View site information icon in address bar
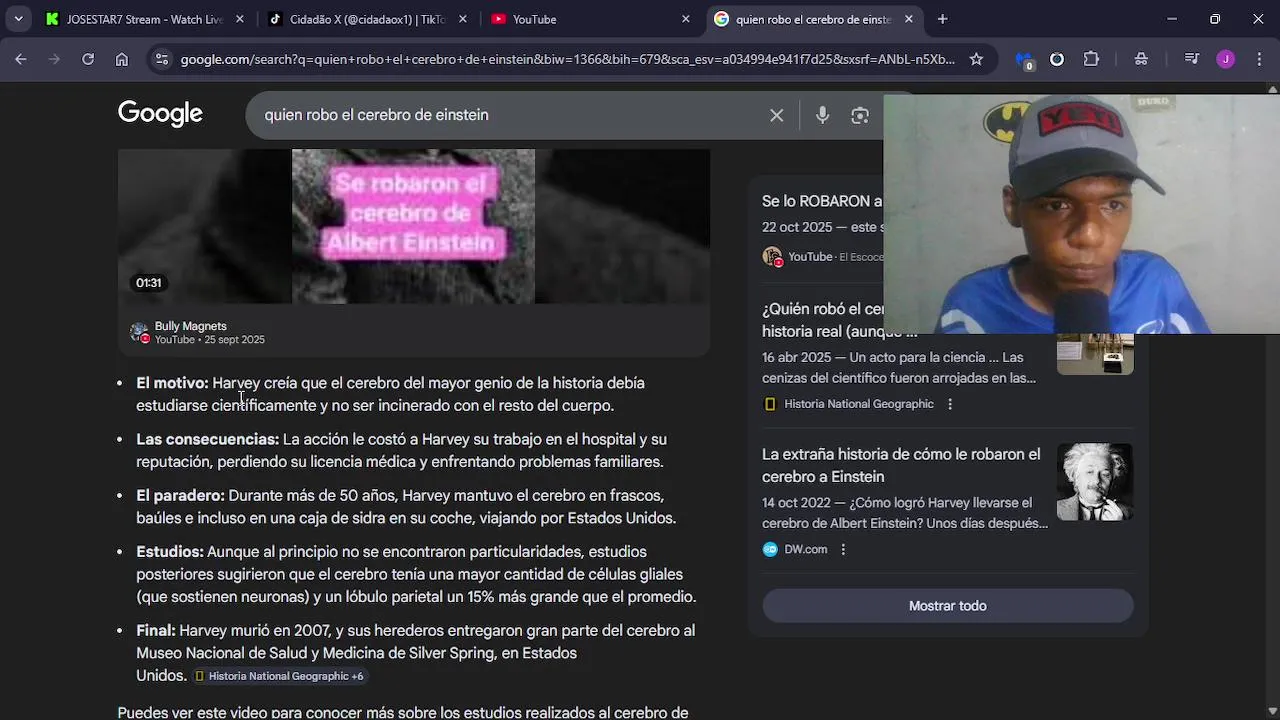Image resolution: width=1280 pixels, height=720 pixels. coord(162,59)
